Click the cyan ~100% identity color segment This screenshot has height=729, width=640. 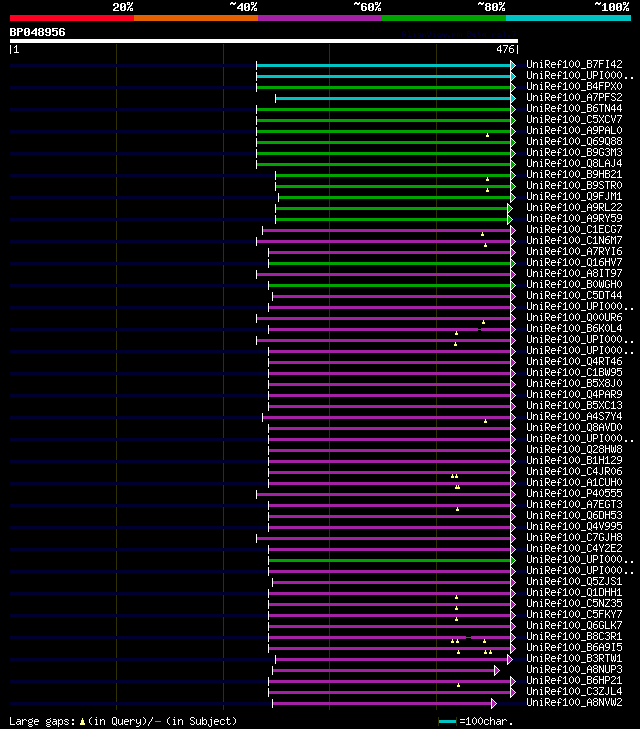(x=568, y=18)
